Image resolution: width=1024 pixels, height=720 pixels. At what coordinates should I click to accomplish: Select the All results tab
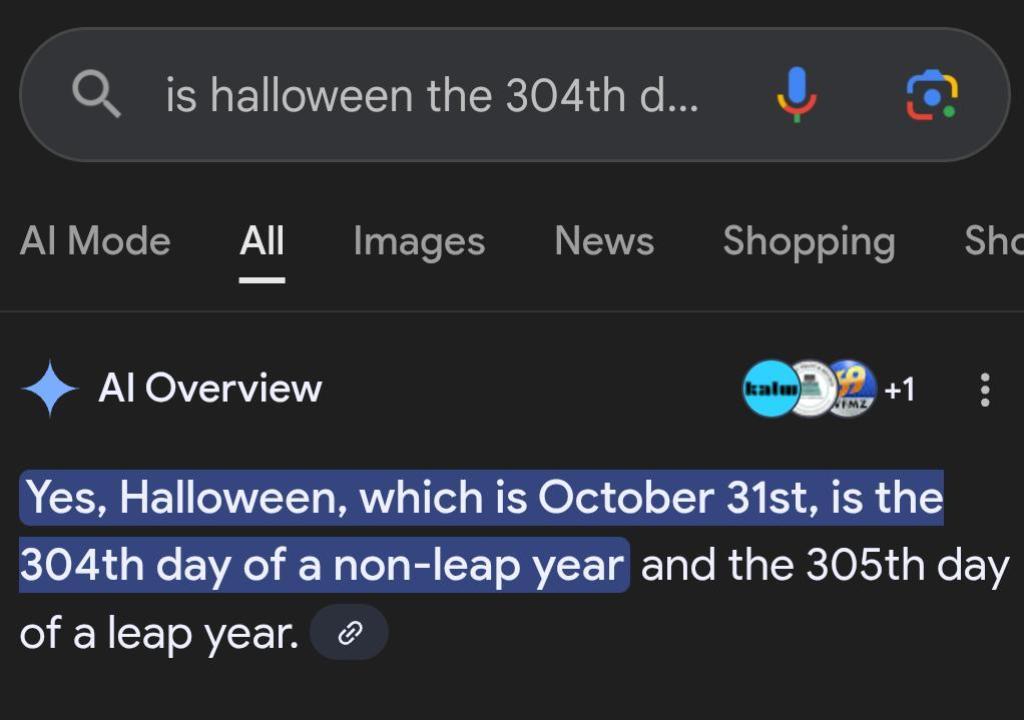click(262, 241)
